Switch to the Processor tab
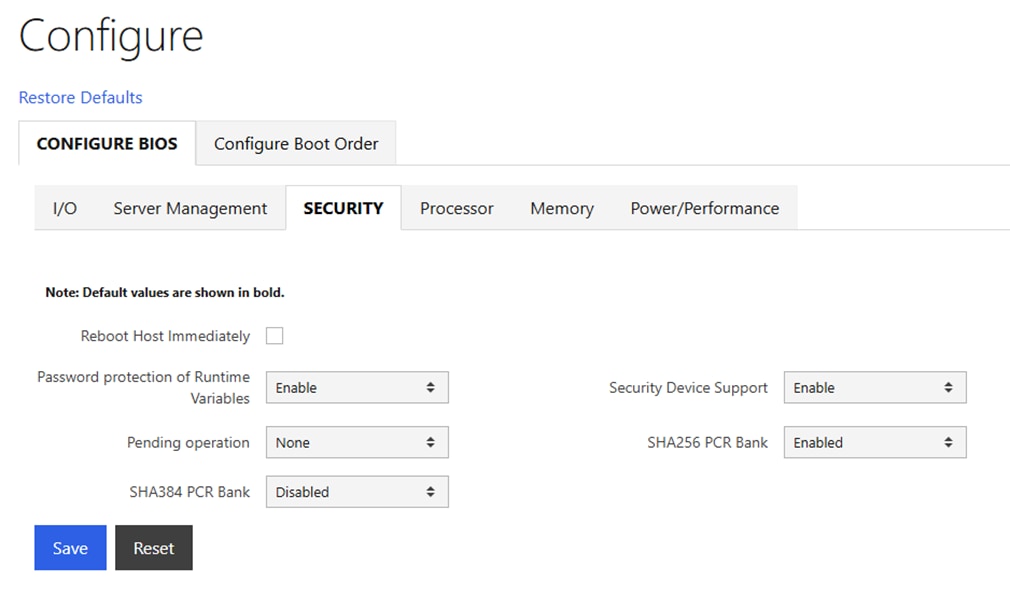The width and height of the screenshot is (1010, 609). (x=456, y=208)
